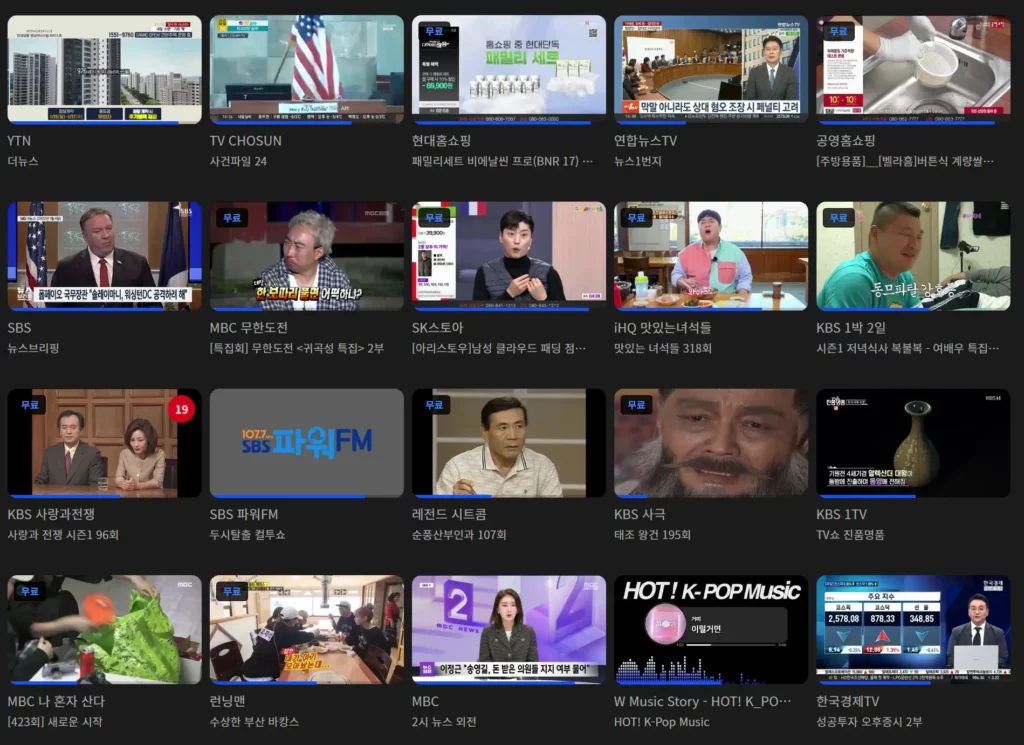Viewport: 1024px width, 745px height.
Task: Open the 공영홈쇼핑 channel thumbnail
Action: coord(913,70)
